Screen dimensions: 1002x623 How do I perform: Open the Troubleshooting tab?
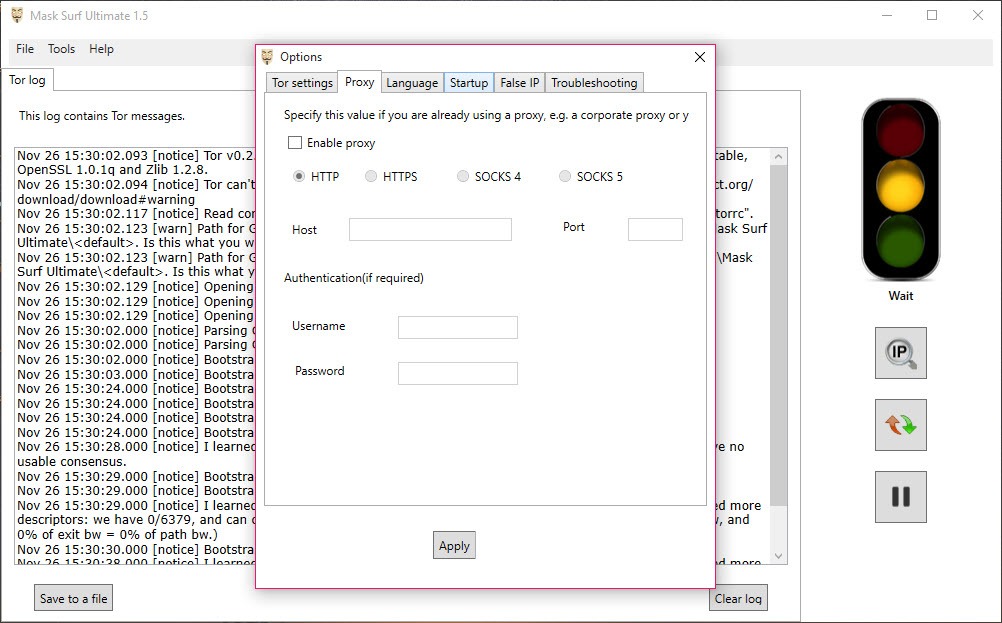[x=594, y=83]
